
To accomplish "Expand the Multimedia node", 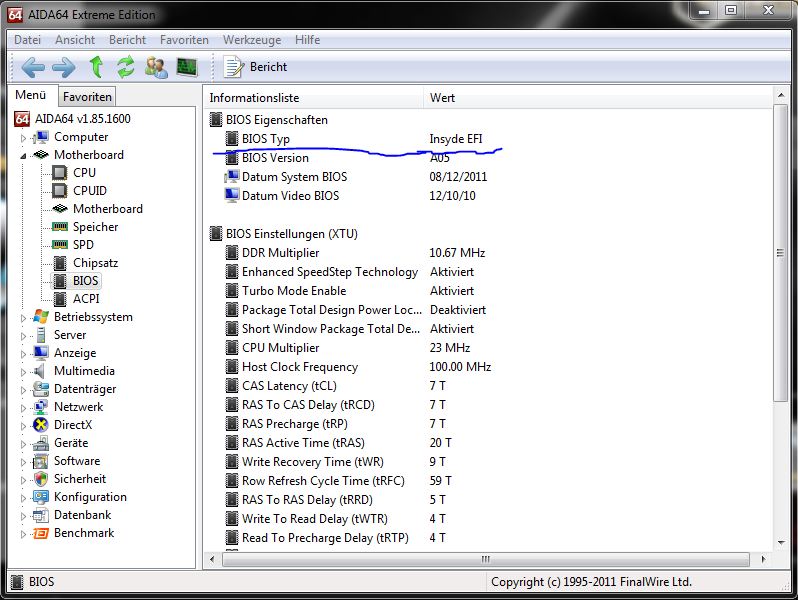I will tap(23, 372).
